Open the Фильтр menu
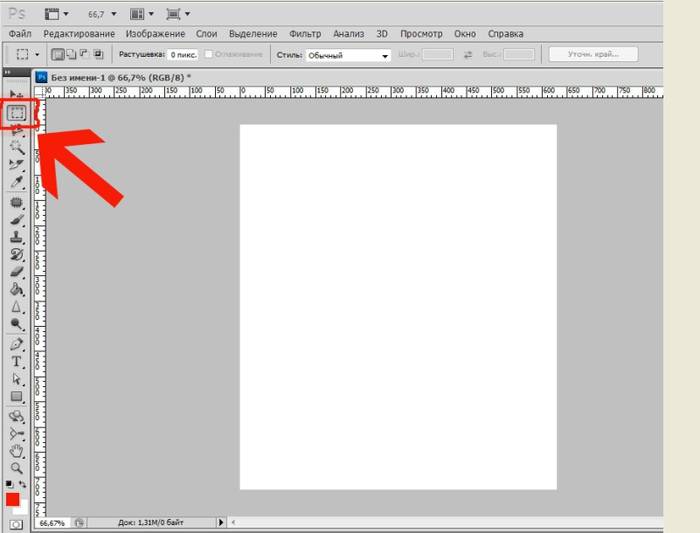This screenshot has height=533, width=700. 304,34
